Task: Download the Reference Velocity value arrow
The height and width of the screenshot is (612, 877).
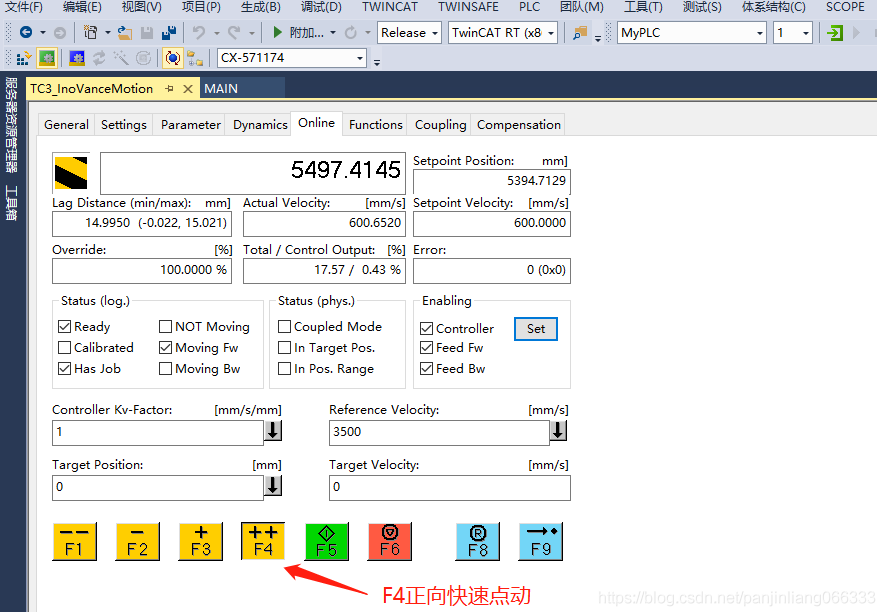Action: pyautogui.click(x=558, y=430)
